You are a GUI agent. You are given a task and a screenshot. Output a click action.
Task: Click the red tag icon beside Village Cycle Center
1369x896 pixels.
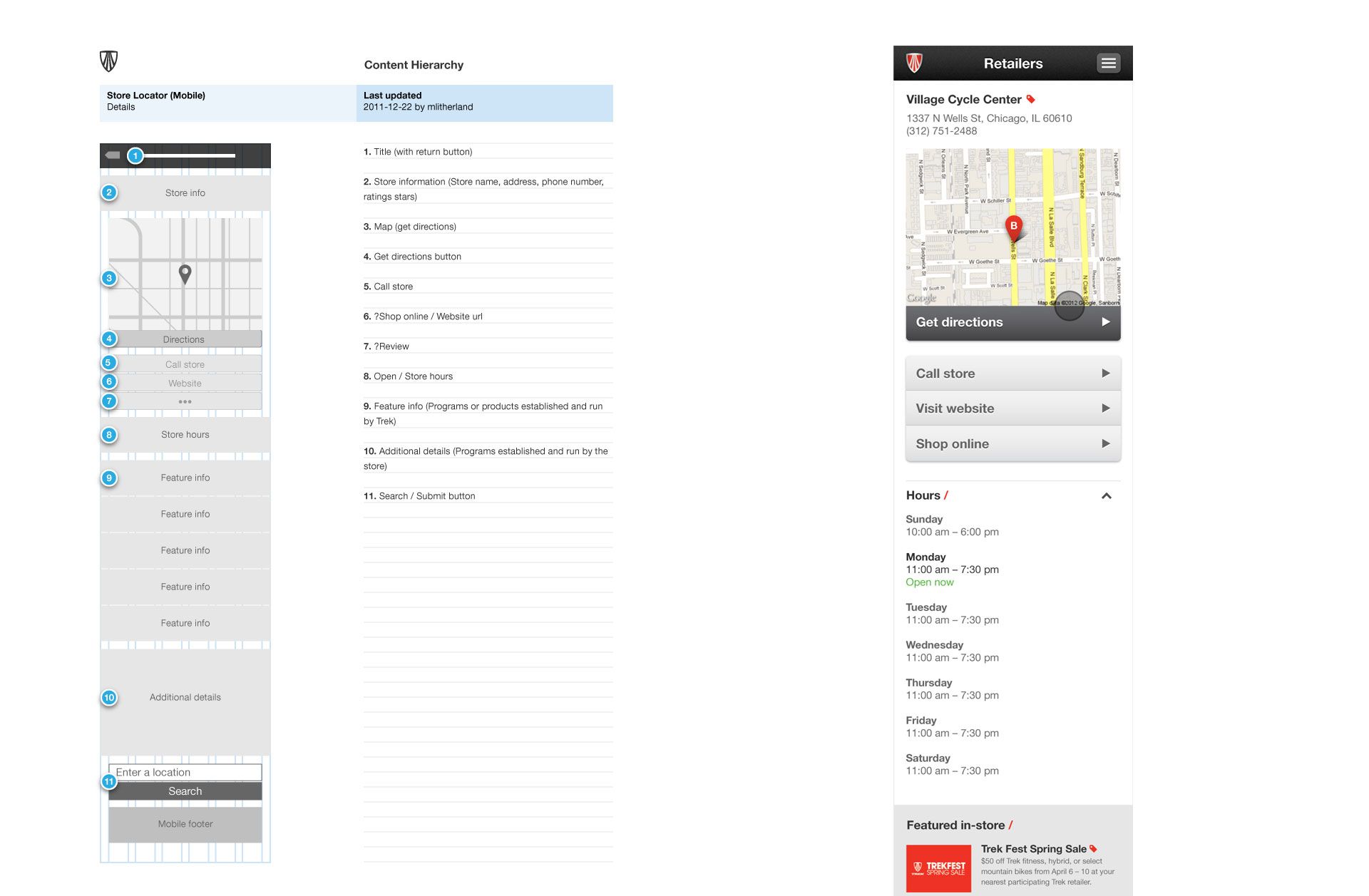(1030, 99)
